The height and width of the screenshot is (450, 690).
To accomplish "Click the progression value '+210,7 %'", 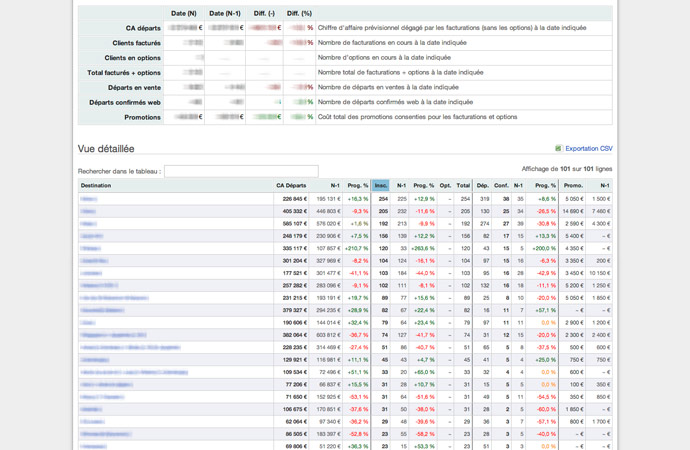I will pyautogui.click(x=356, y=249).
